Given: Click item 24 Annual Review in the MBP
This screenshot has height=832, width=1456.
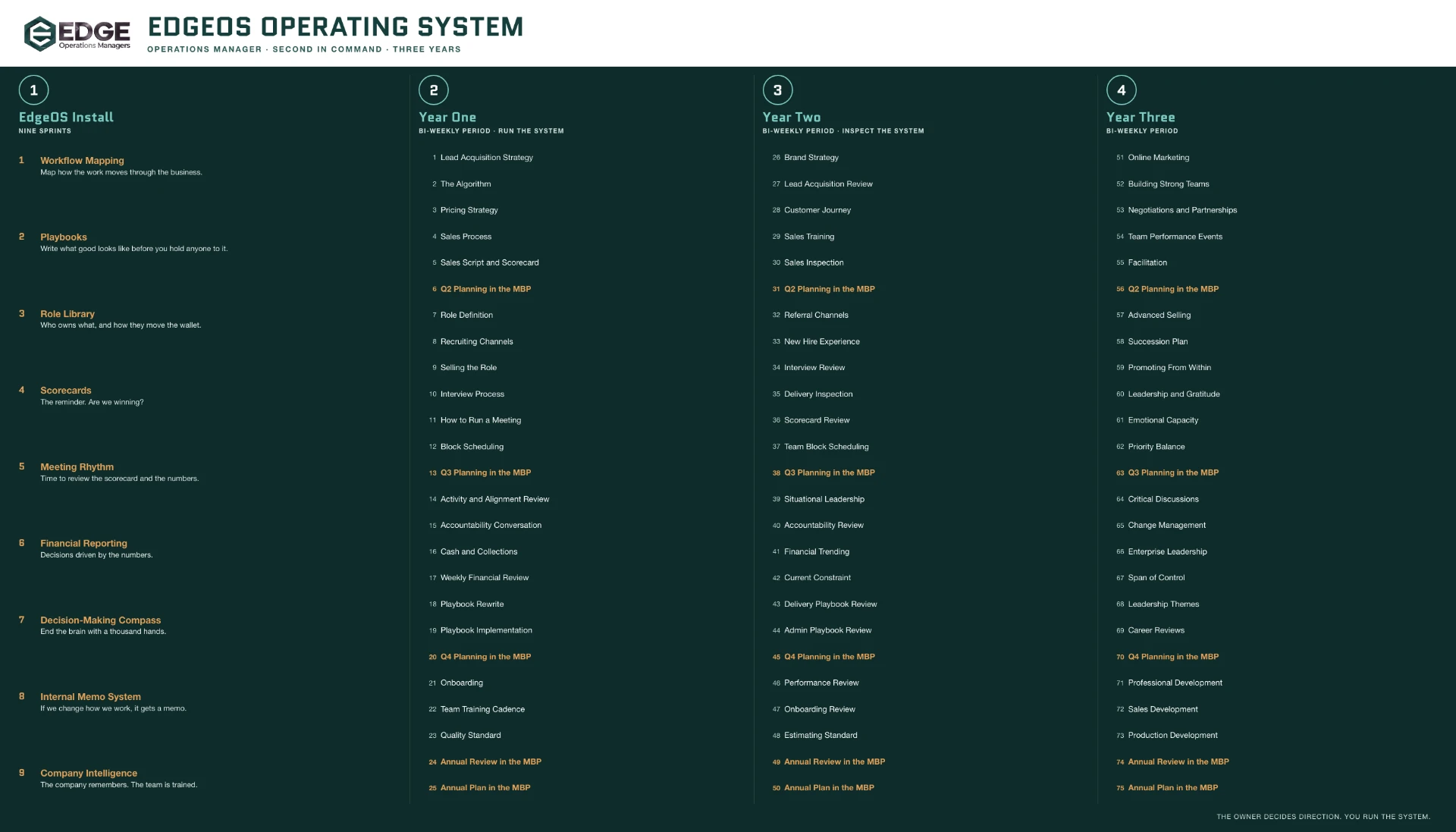Looking at the screenshot, I should coord(485,762).
